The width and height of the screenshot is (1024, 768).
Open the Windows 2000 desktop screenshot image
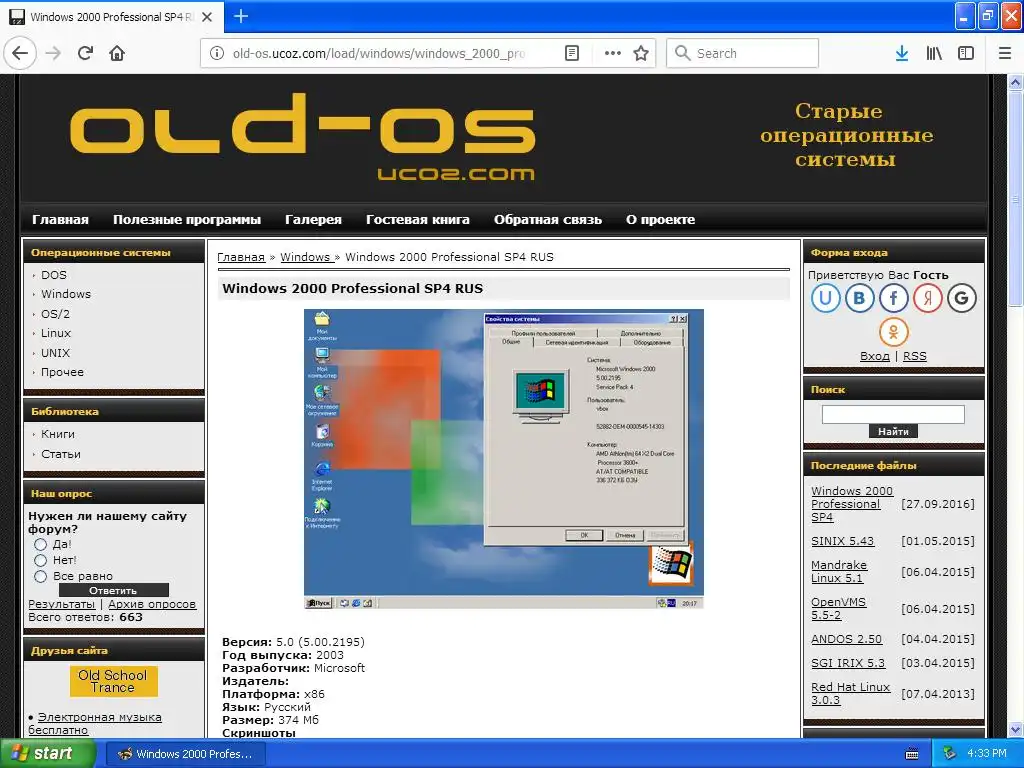coord(504,459)
